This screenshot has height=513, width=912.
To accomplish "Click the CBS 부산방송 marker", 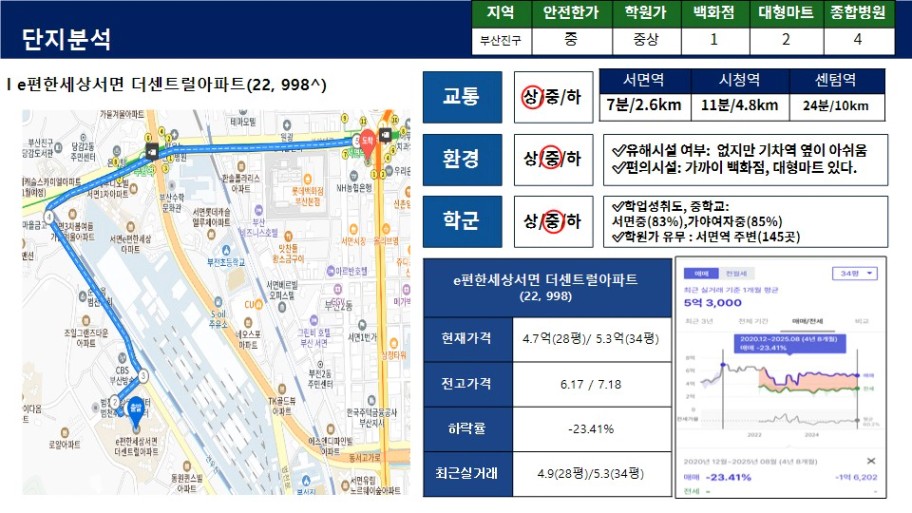I will point(122,358).
